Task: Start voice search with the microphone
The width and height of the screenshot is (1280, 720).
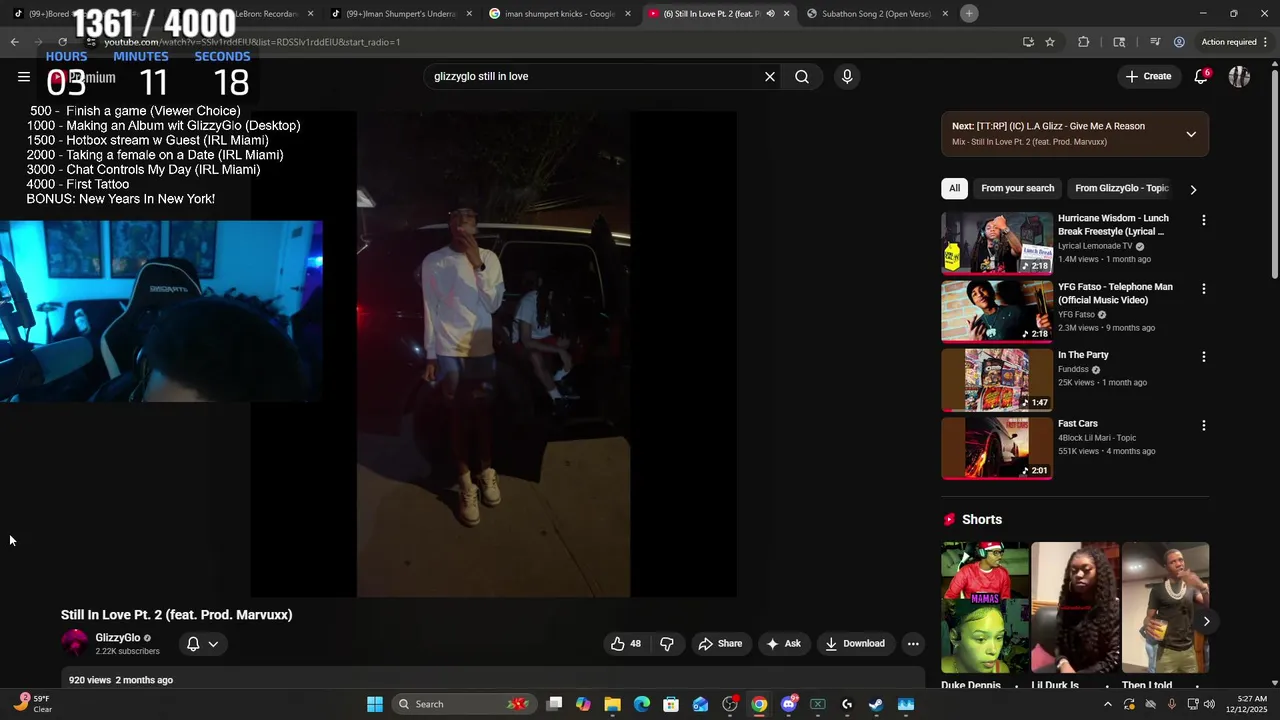Action: click(x=847, y=77)
